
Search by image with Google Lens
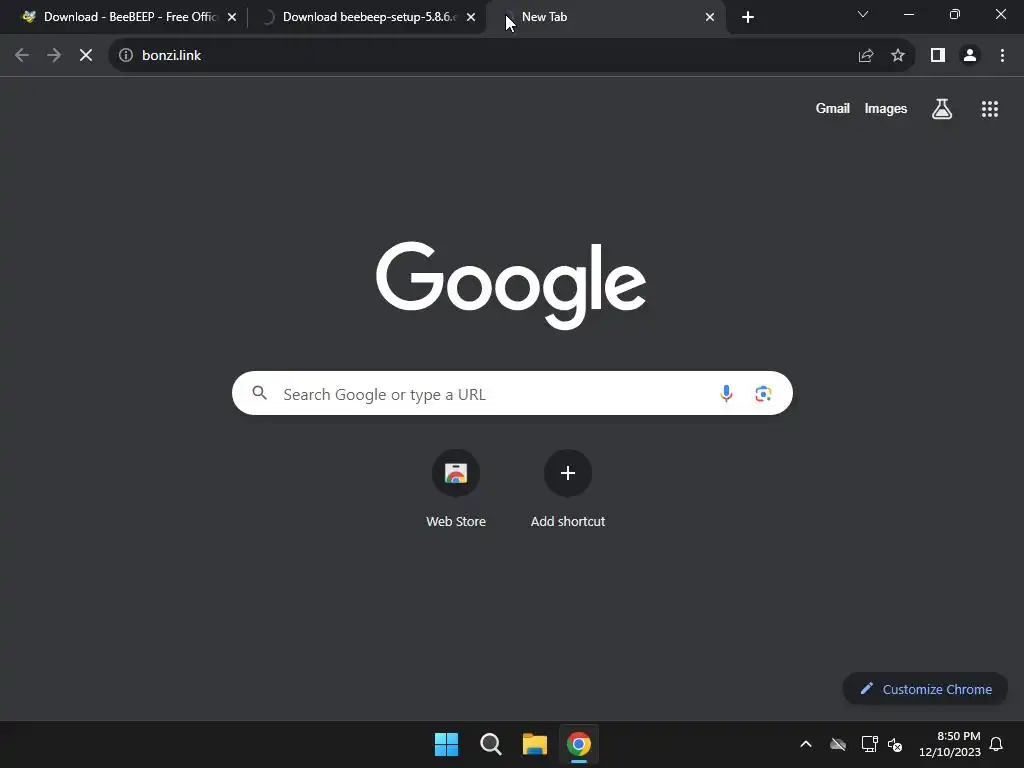[763, 393]
